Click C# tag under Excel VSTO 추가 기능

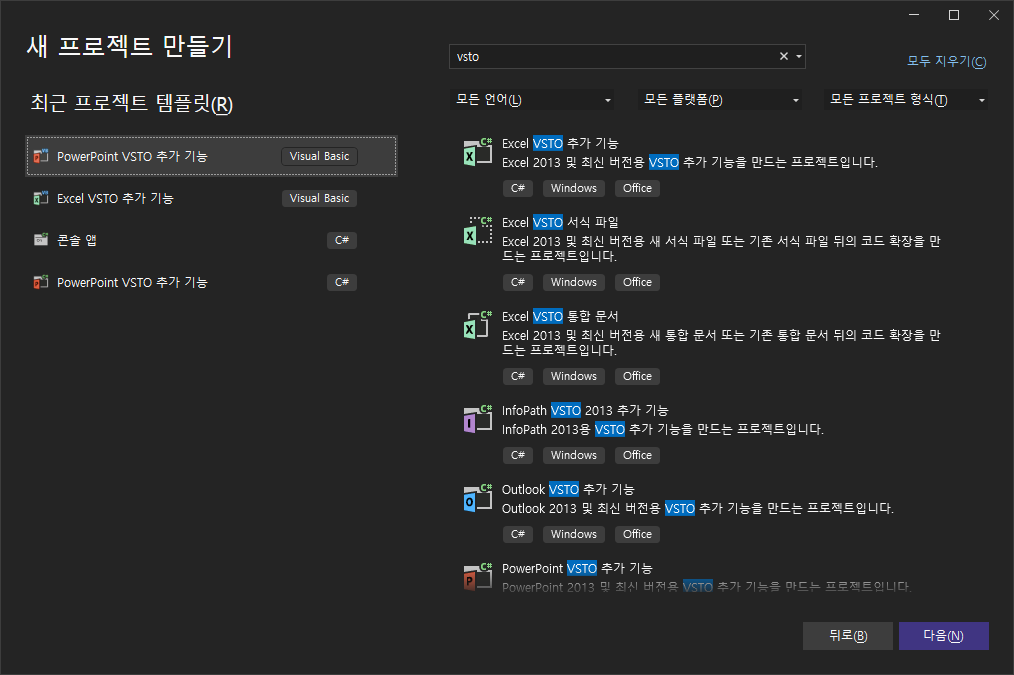tap(518, 188)
